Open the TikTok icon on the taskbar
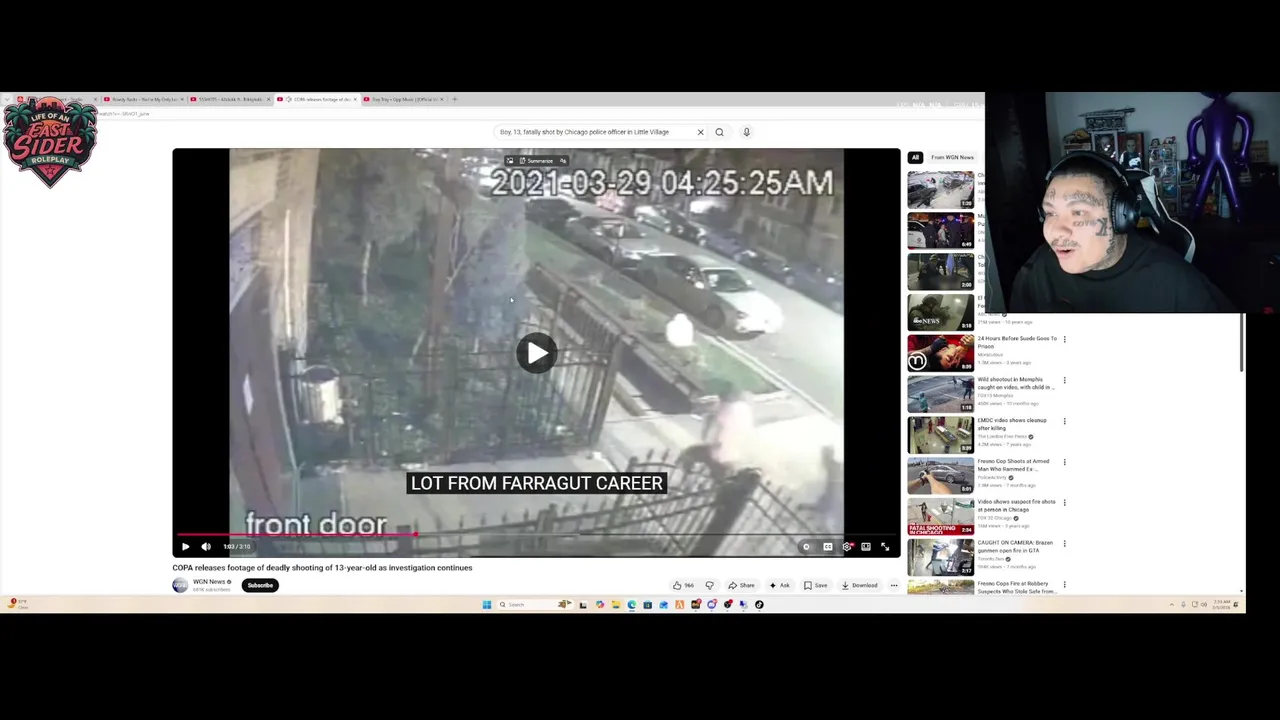1280x720 pixels. [759, 604]
